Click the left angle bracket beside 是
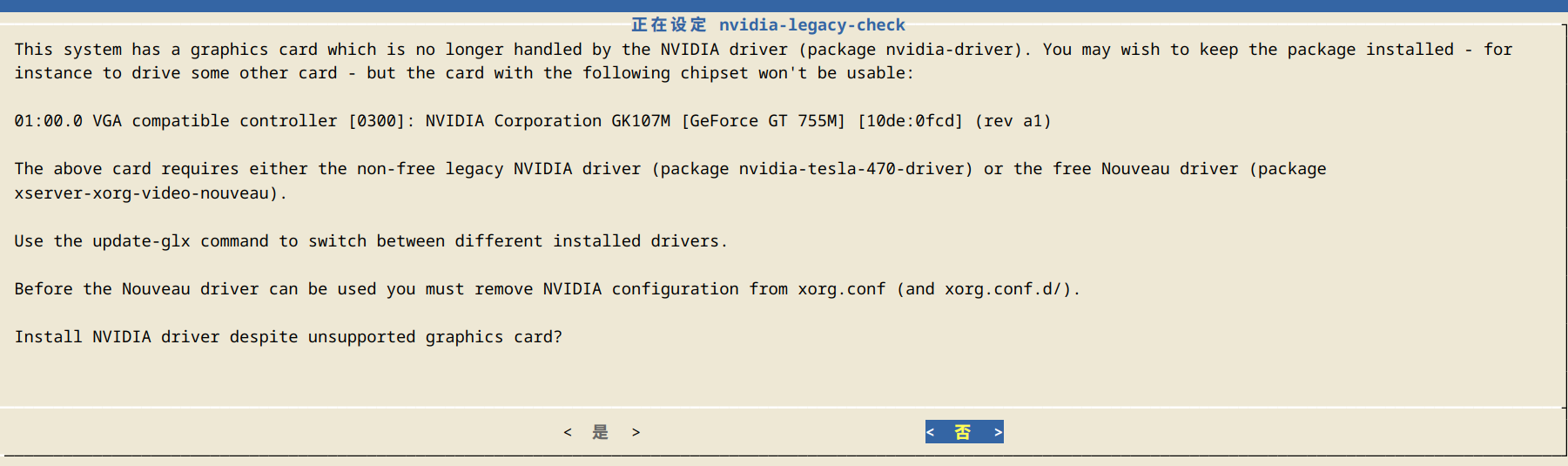Viewport: 1568px width, 466px height. 568,432
